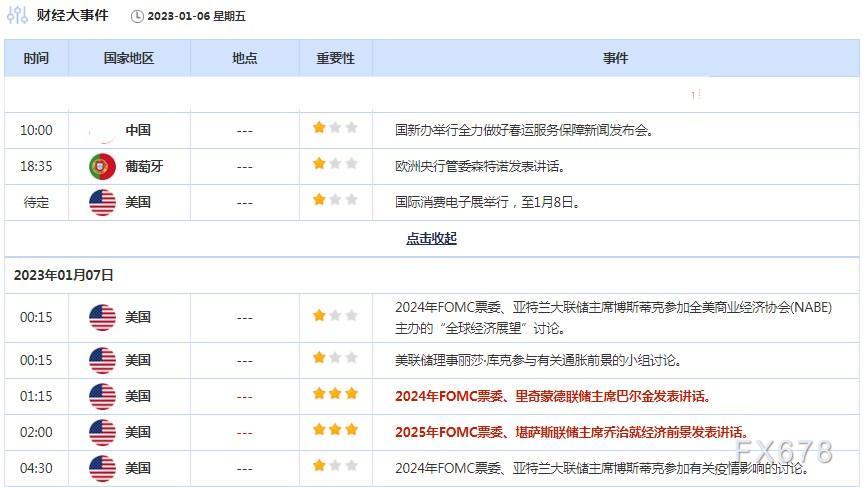
Task: Click the Portugal flag icon
Action: 102,166
